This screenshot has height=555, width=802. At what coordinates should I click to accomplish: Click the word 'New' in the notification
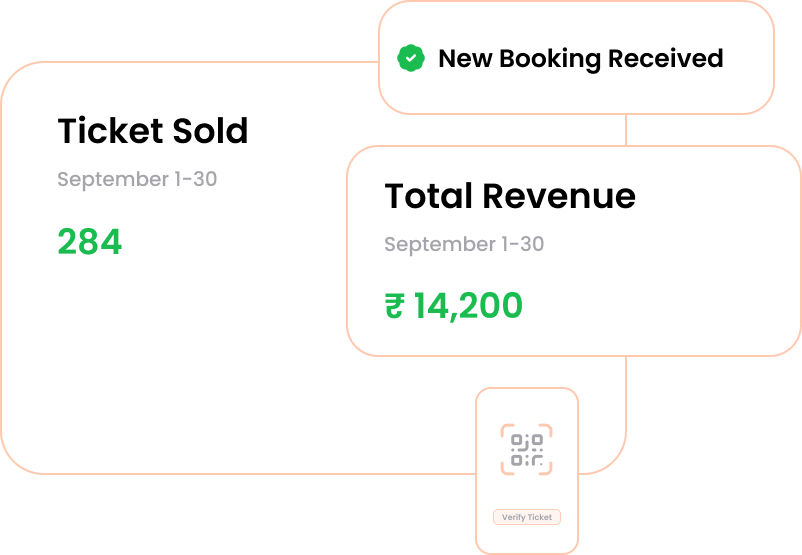click(x=465, y=58)
